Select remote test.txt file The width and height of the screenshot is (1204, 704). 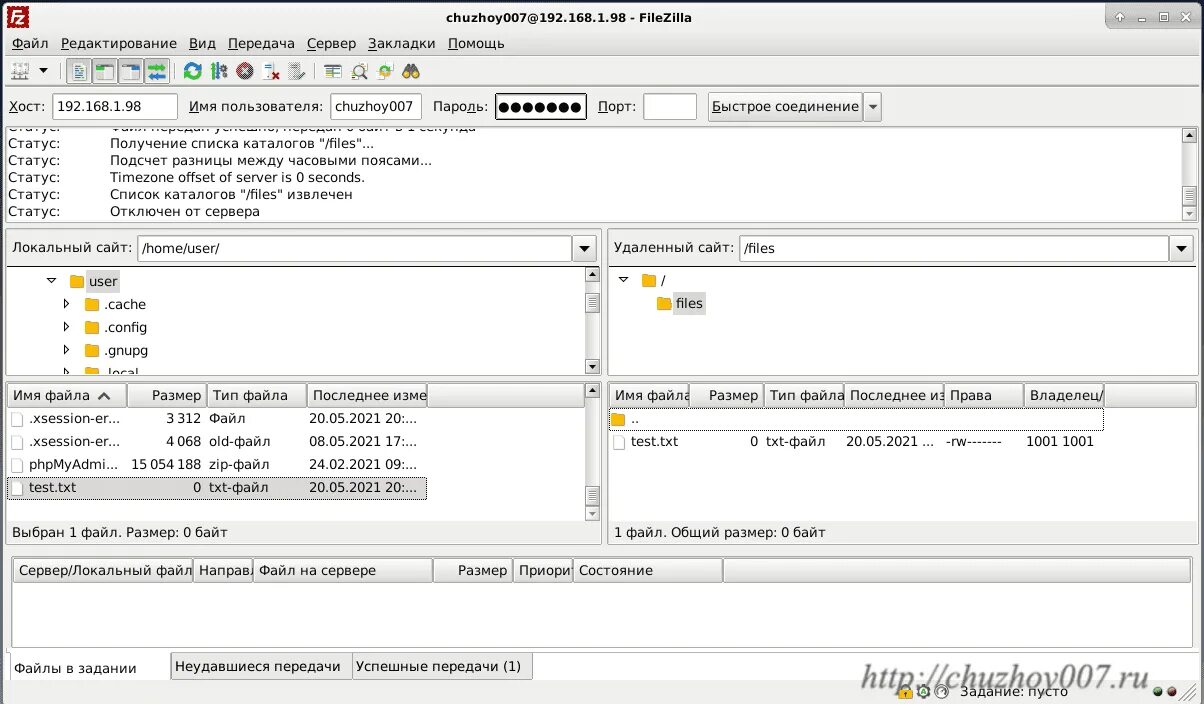point(856,442)
